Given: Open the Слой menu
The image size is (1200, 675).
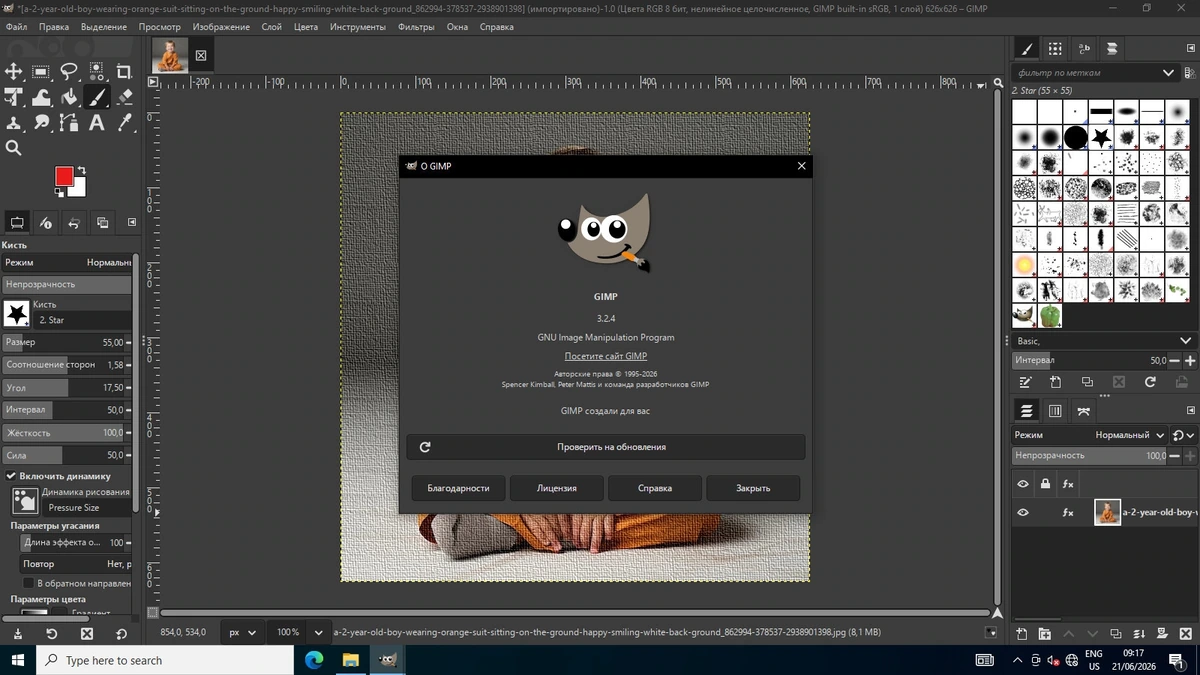Looking at the screenshot, I should (272, 27).
